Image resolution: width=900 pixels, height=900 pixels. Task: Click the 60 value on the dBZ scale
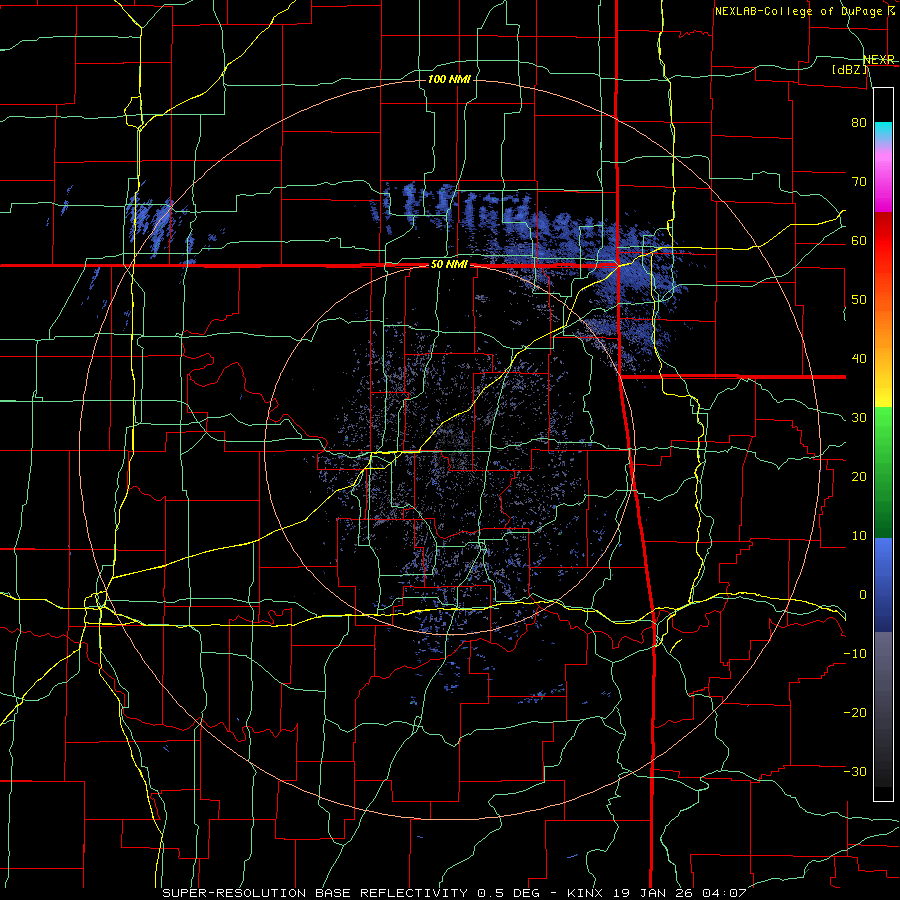[x=859, y=240]
